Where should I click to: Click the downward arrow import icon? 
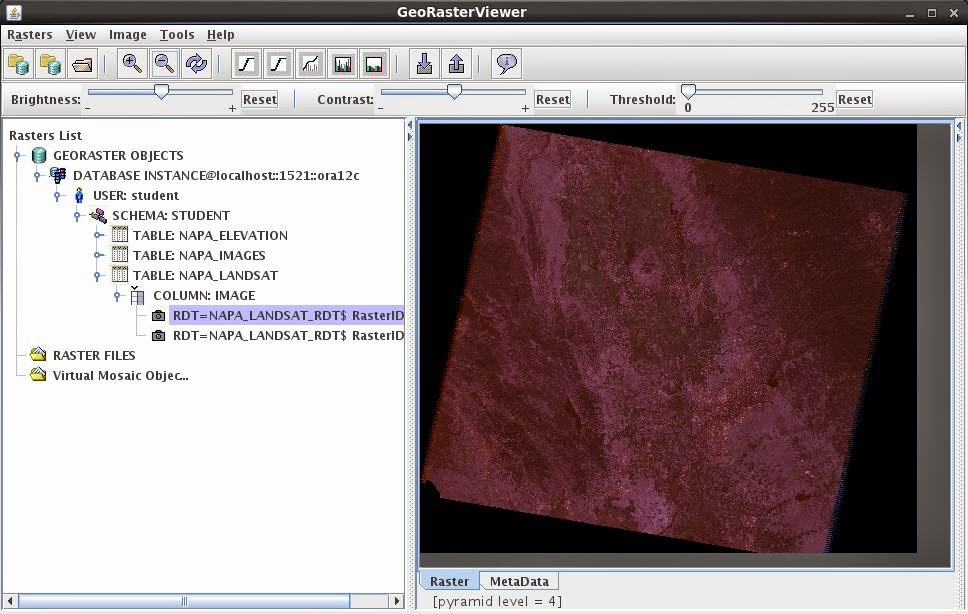point(424,64)
